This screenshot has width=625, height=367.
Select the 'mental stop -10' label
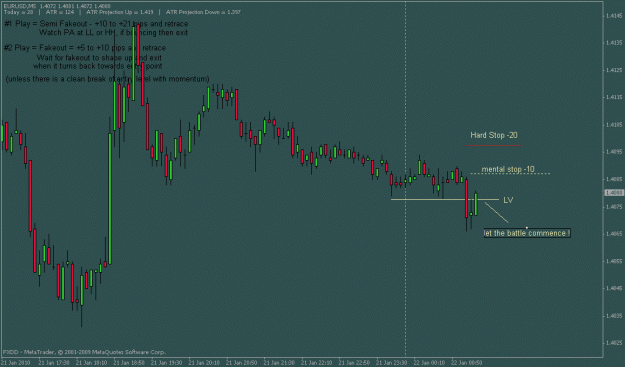point(508,169)
